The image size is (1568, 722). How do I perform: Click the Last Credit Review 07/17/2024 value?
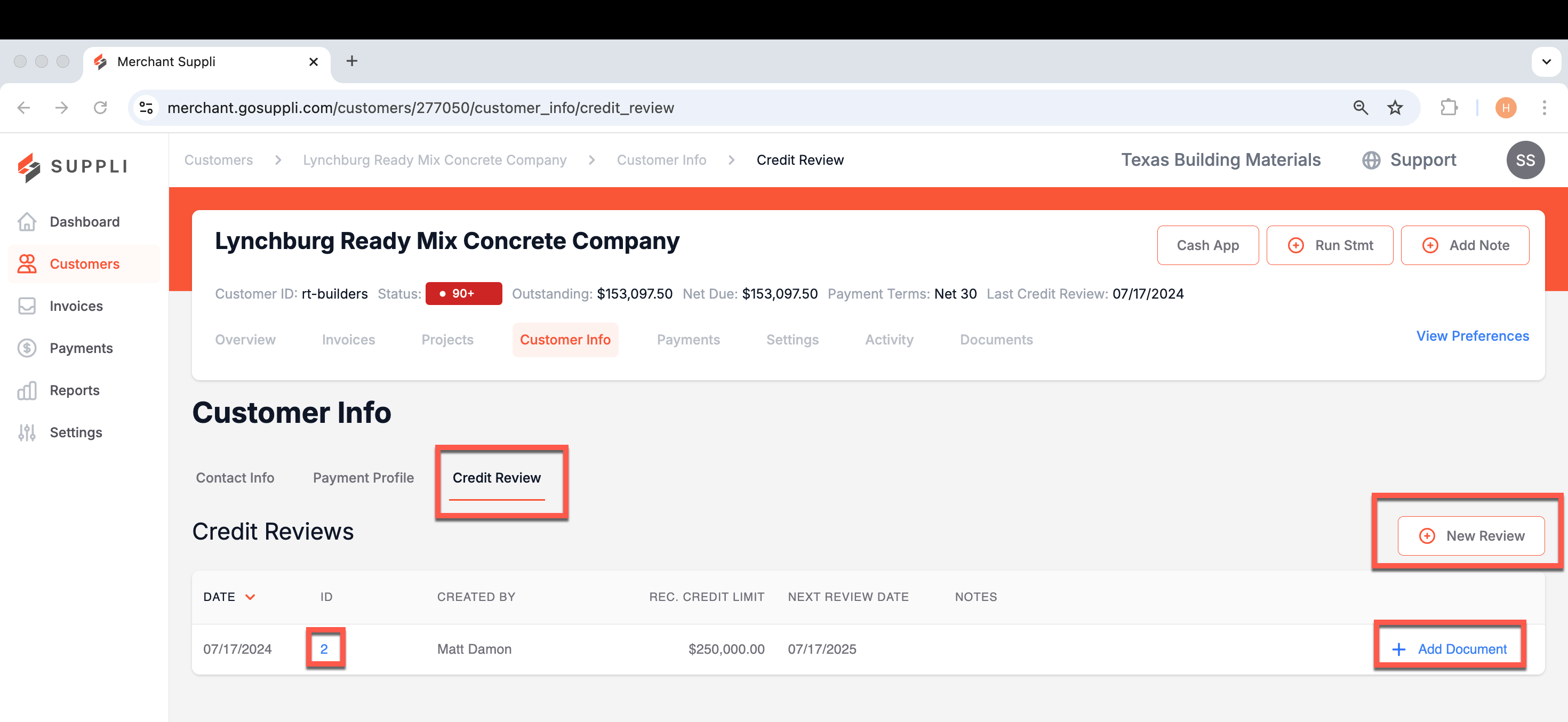point(1148,293)
